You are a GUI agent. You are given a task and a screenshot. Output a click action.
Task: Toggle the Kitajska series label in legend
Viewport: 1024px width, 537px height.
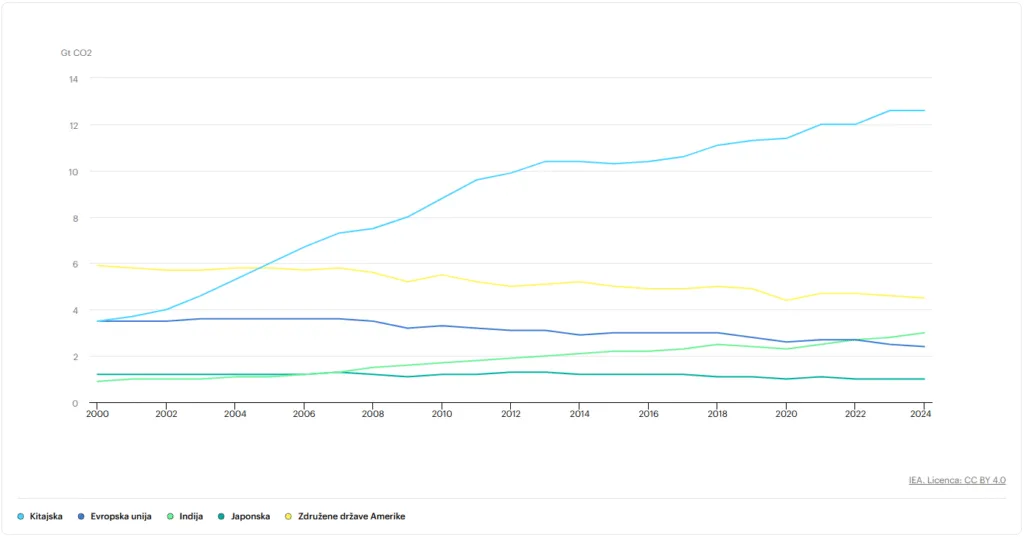click(x=47, y=516)
